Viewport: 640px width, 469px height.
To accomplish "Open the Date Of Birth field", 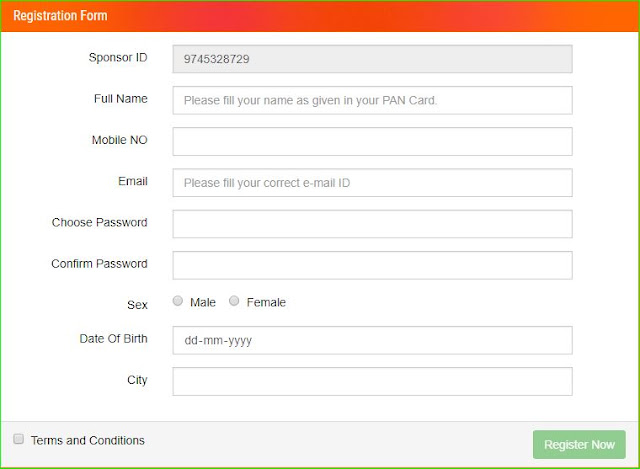I will [x=372, y=340].
